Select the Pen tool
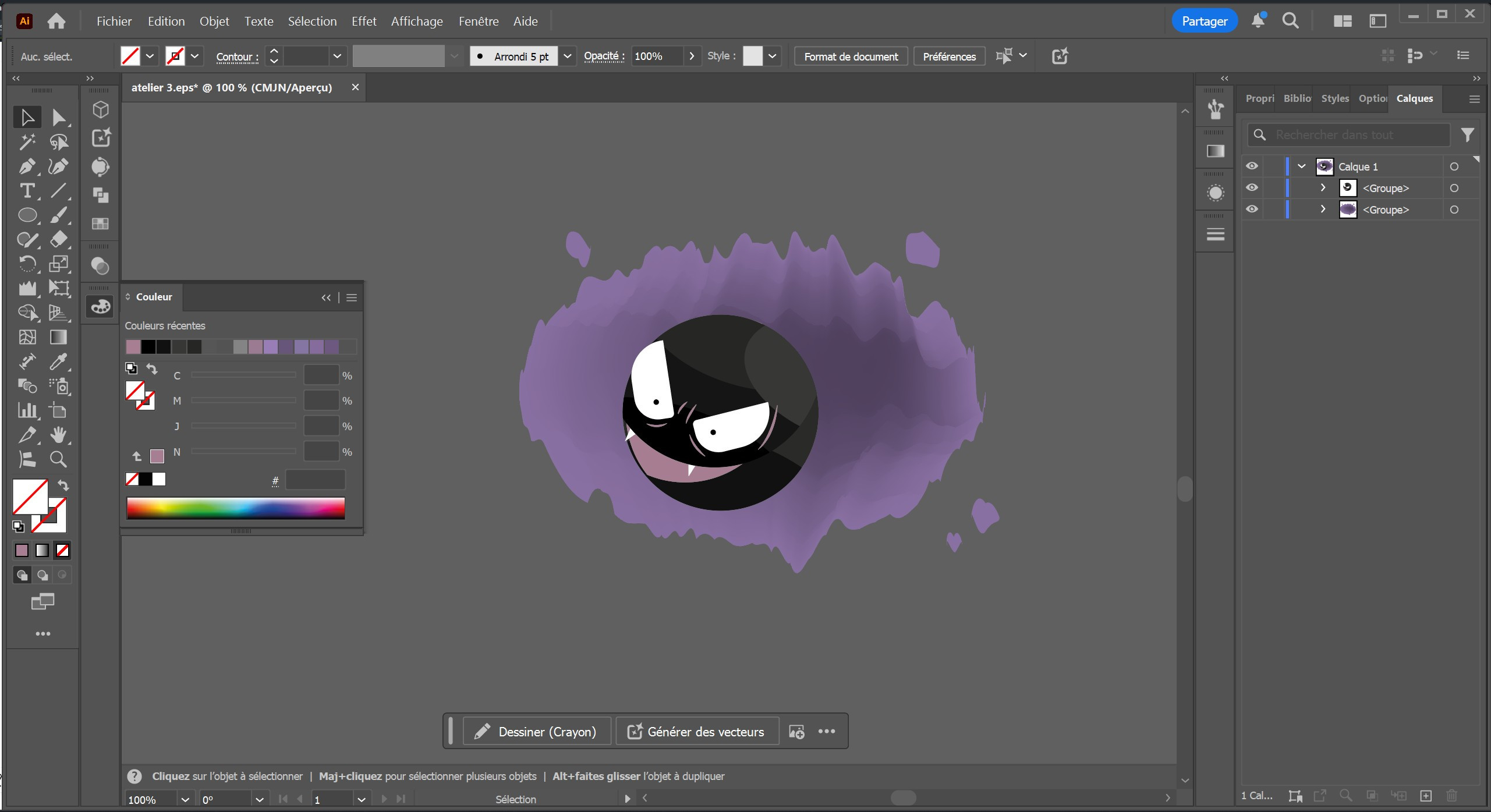The height and width of the screenshot is (812, 1491). (x=27, y=167)
